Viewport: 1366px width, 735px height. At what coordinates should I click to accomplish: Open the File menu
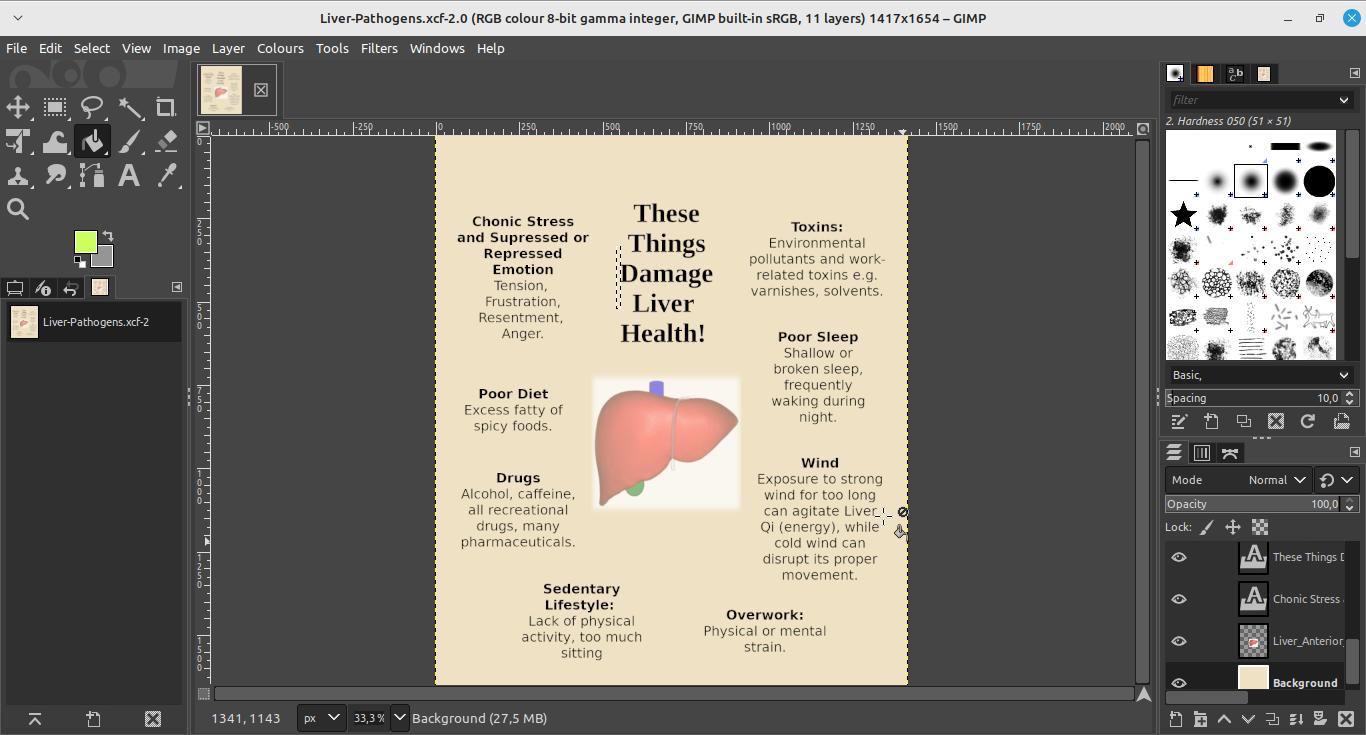tap(16, 48)
